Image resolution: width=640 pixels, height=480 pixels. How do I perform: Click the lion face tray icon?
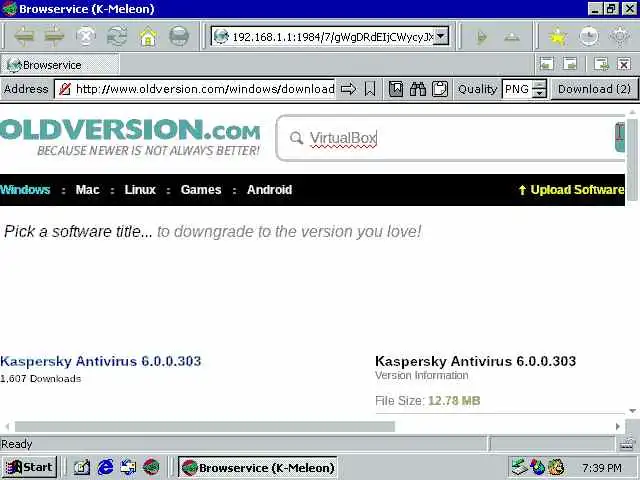point(556,467)
